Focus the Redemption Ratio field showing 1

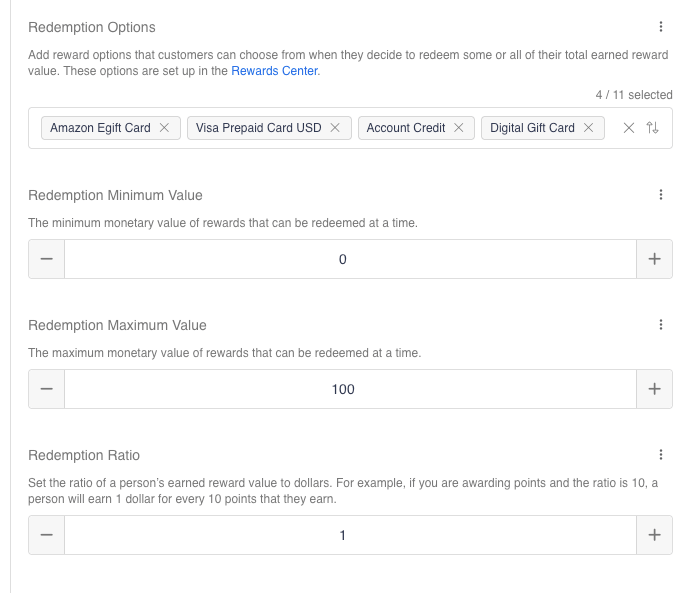pyautogui.click(x=351, y=535)
